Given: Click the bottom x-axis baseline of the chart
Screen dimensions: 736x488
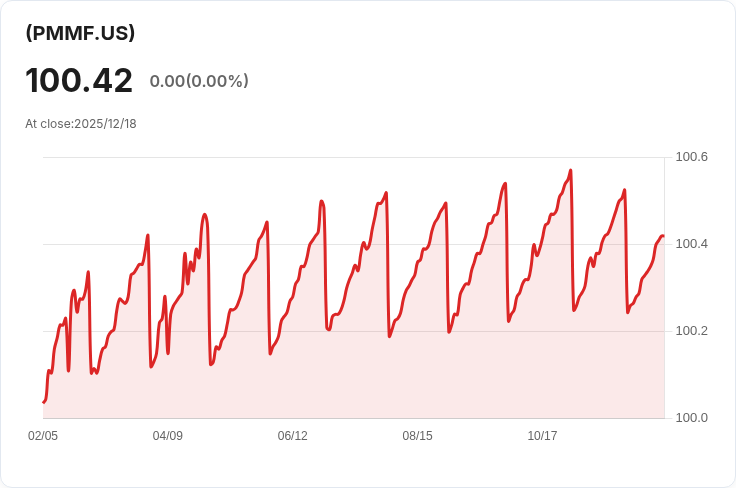Looking at the screenshot, I should 350,417.
